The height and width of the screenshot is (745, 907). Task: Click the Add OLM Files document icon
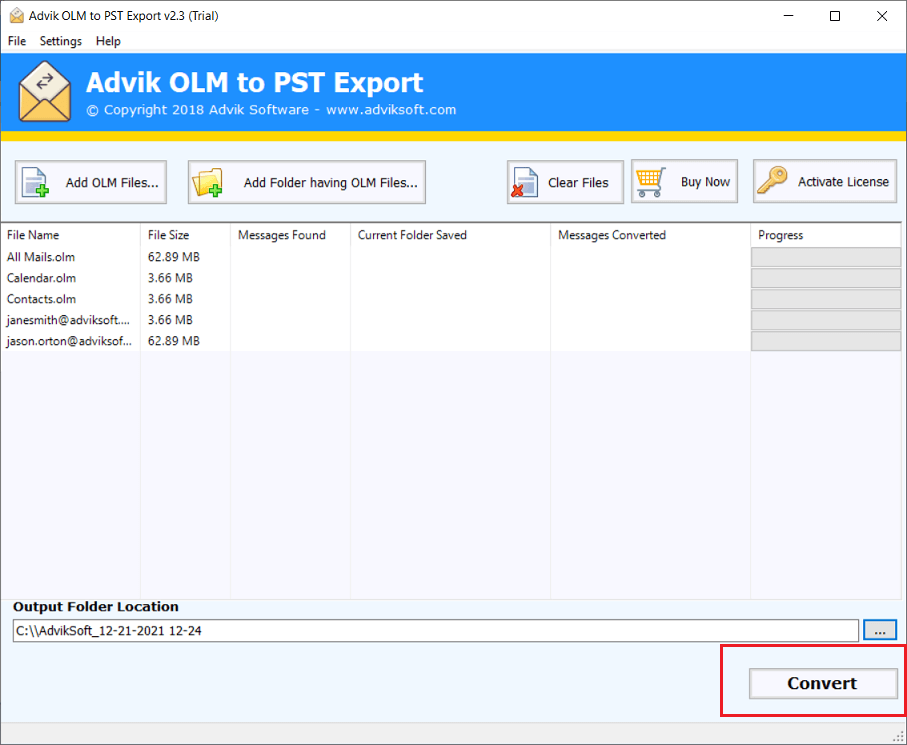click(35, 182)
